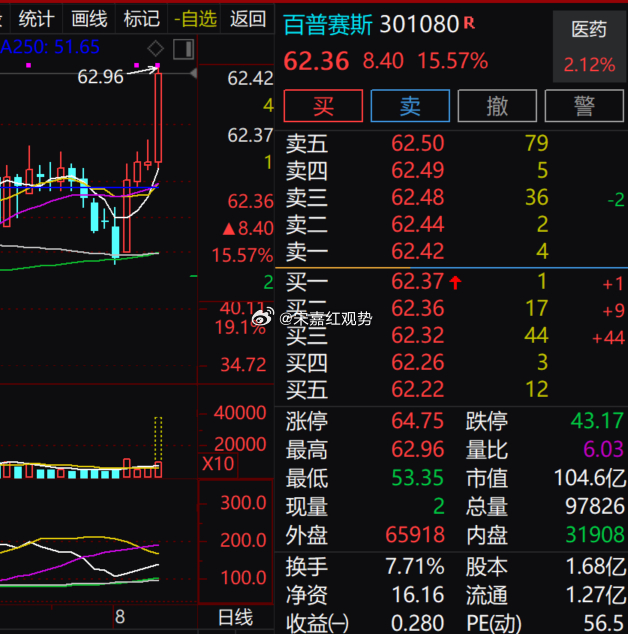The height and width of the screenshot is (634, 628).
Task: Click the 涨停 price 64.75
Action: pos(418,421)
